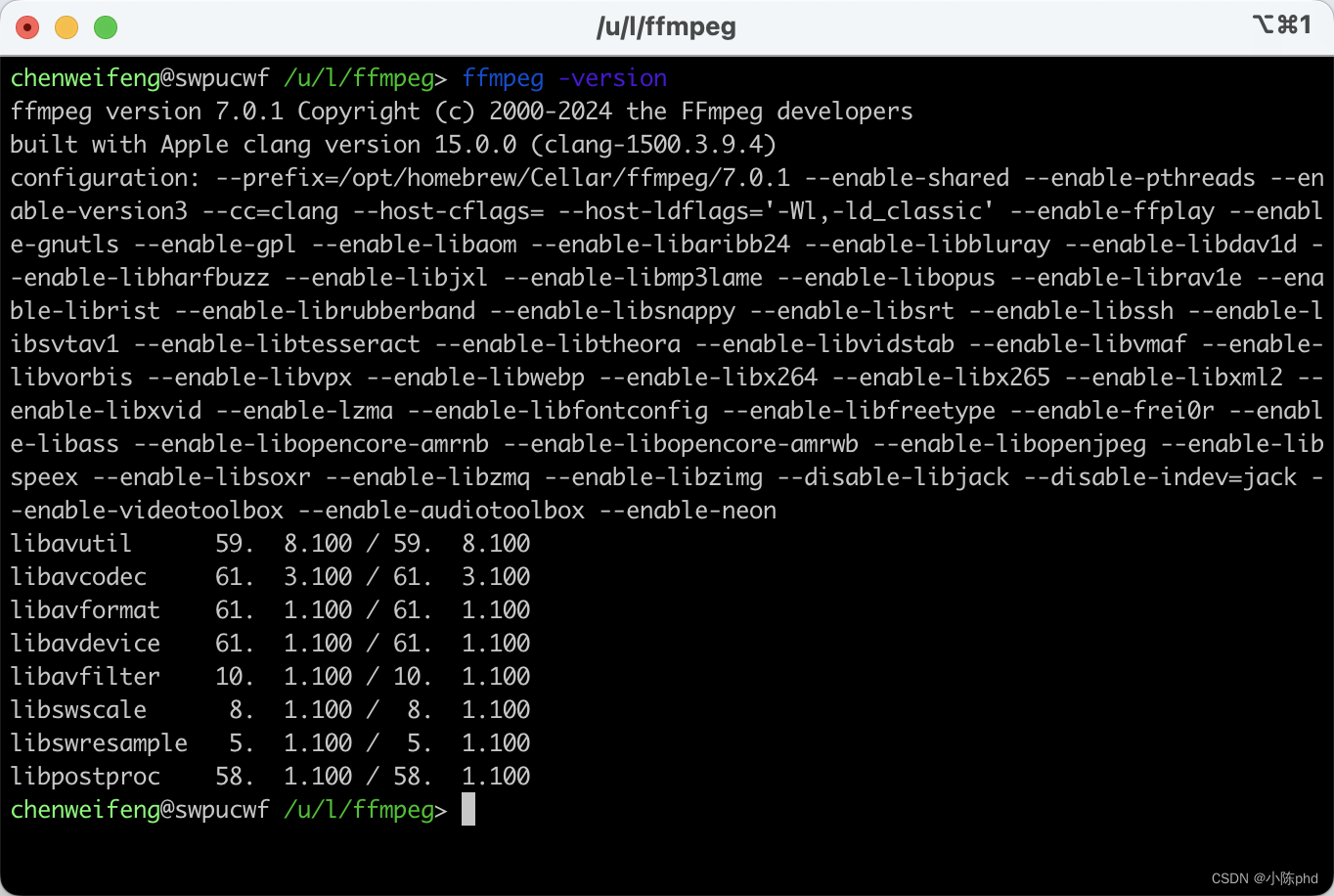The image size is (1334, 896).
Task: Click the 'libavfilter' library row name
Action: point(85,677)
